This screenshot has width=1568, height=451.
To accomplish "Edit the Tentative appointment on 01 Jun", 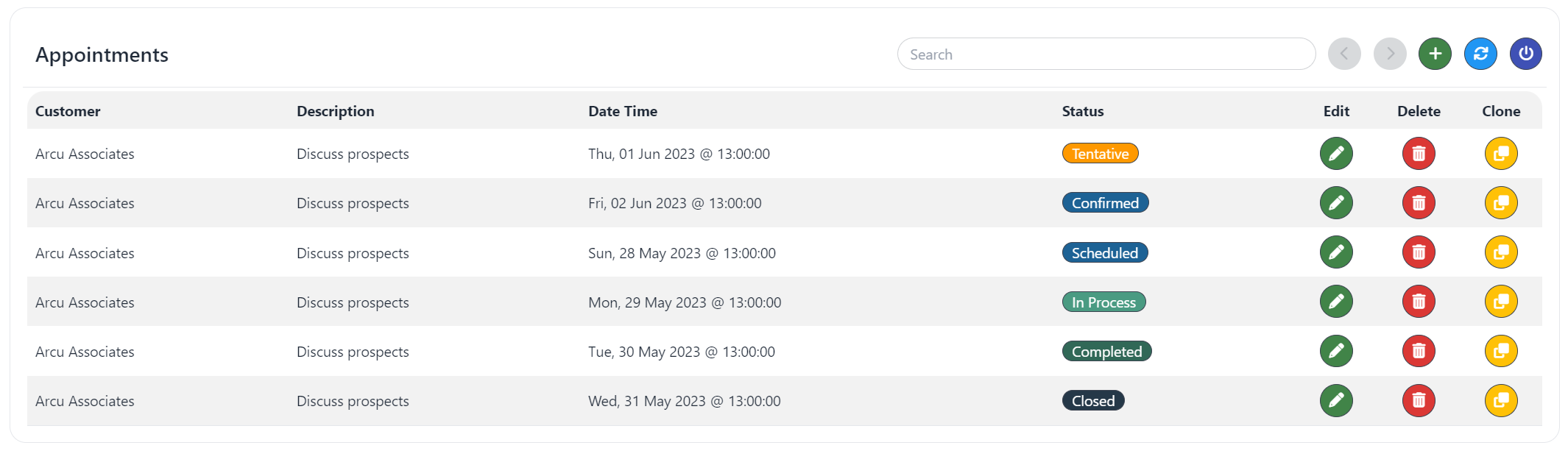I will (1336, 154).
